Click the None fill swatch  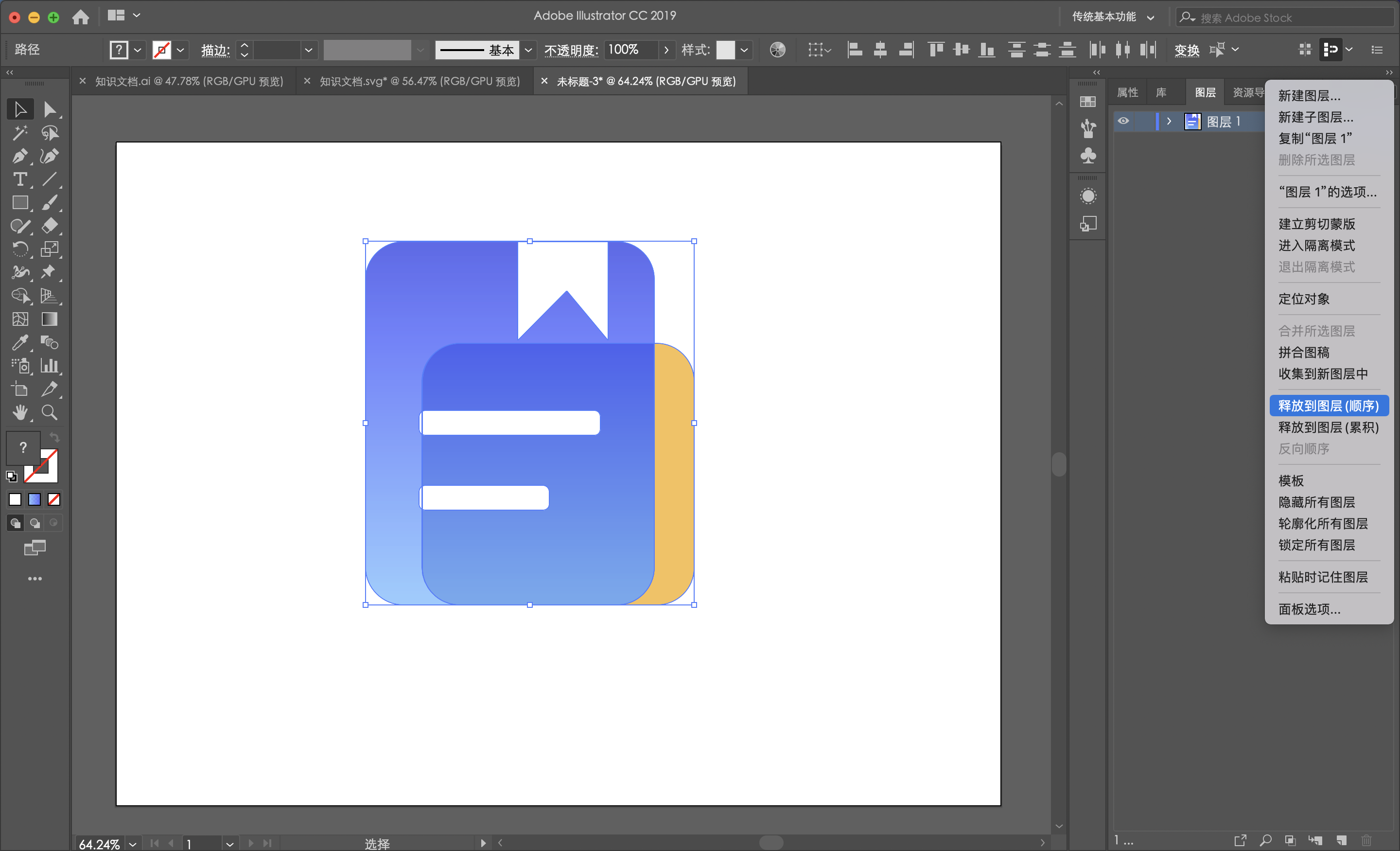pyautogui.click(x=54, y=500)
